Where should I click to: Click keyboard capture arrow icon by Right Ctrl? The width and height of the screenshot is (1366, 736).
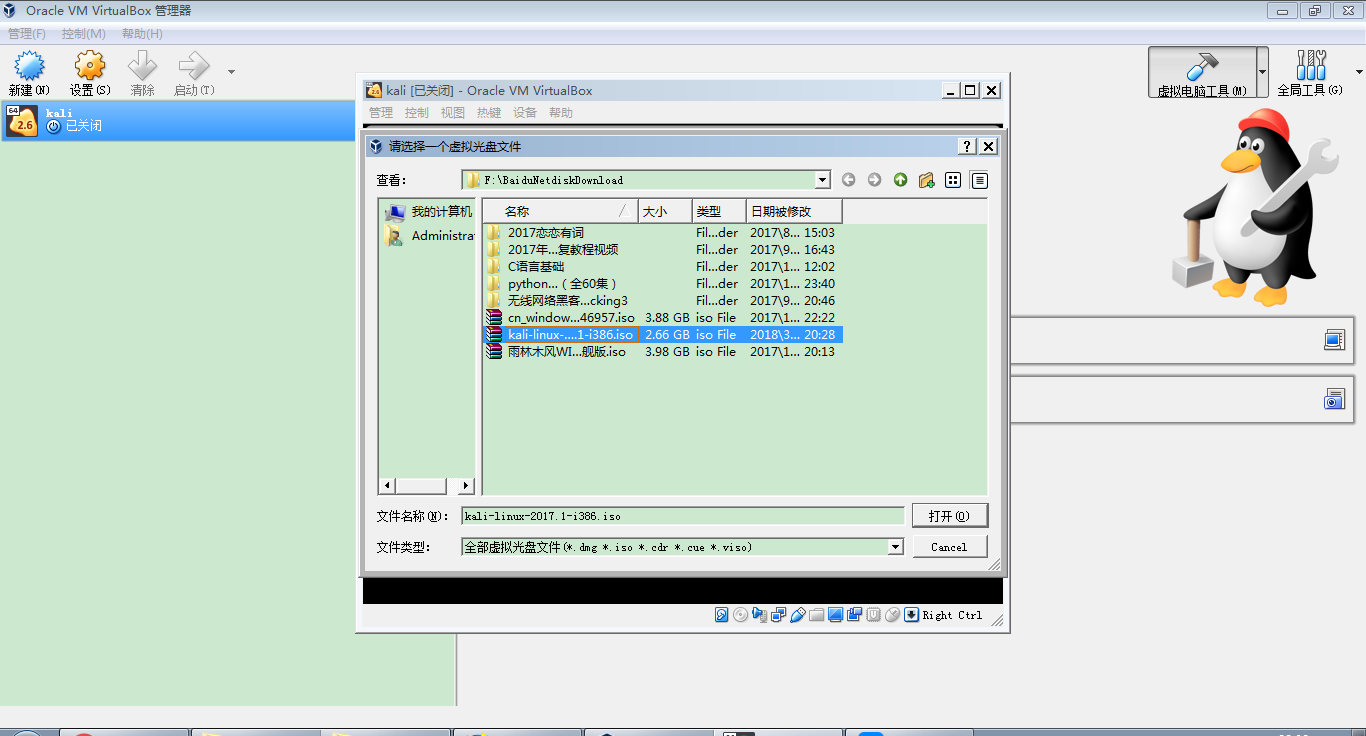(911, 615)
